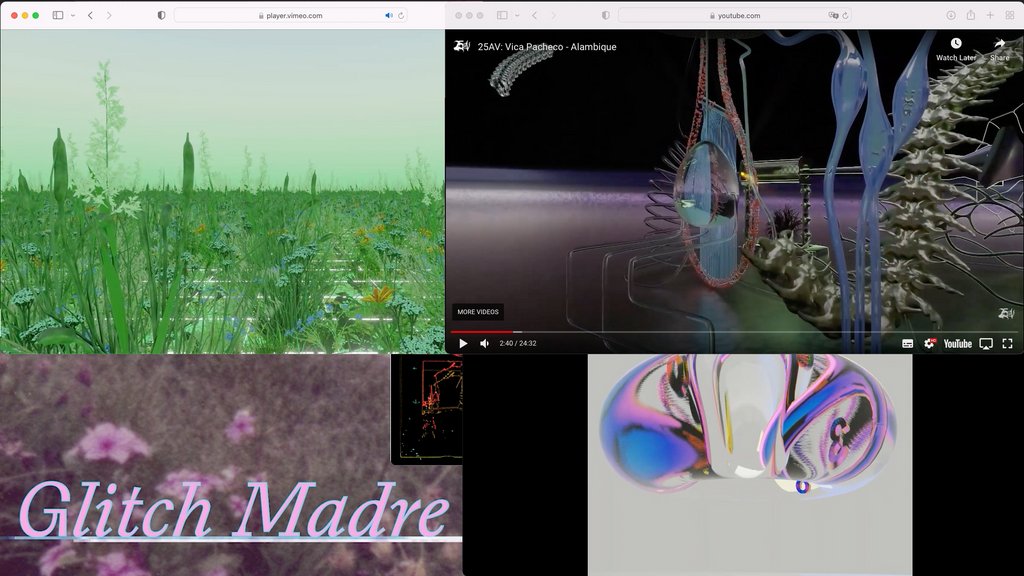Go forward in the YouTube Safari window
The height and width of the screenshot is (576, 1024).
coord(553,15)
